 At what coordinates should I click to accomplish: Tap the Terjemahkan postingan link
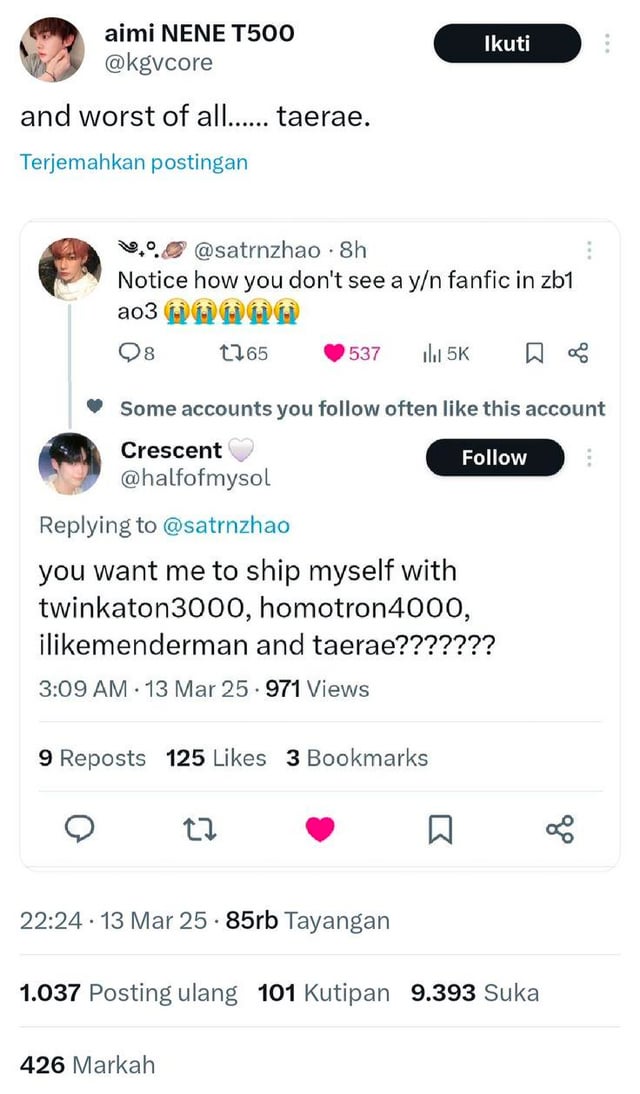pos(134,162)
